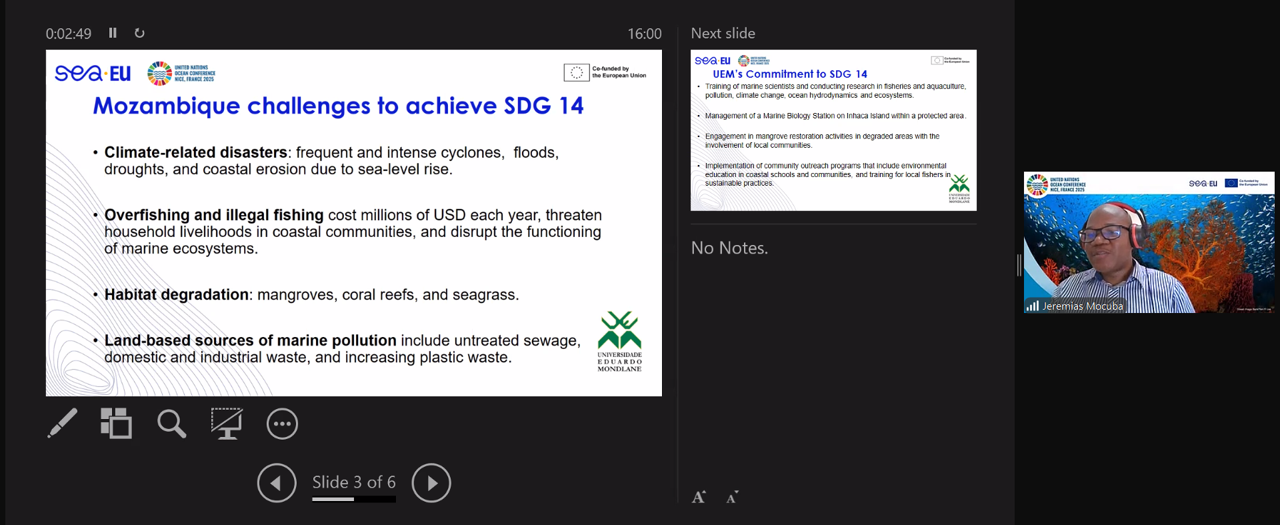
Task: Click the Mozambique challenges current slide
Action: pos(353,223)
